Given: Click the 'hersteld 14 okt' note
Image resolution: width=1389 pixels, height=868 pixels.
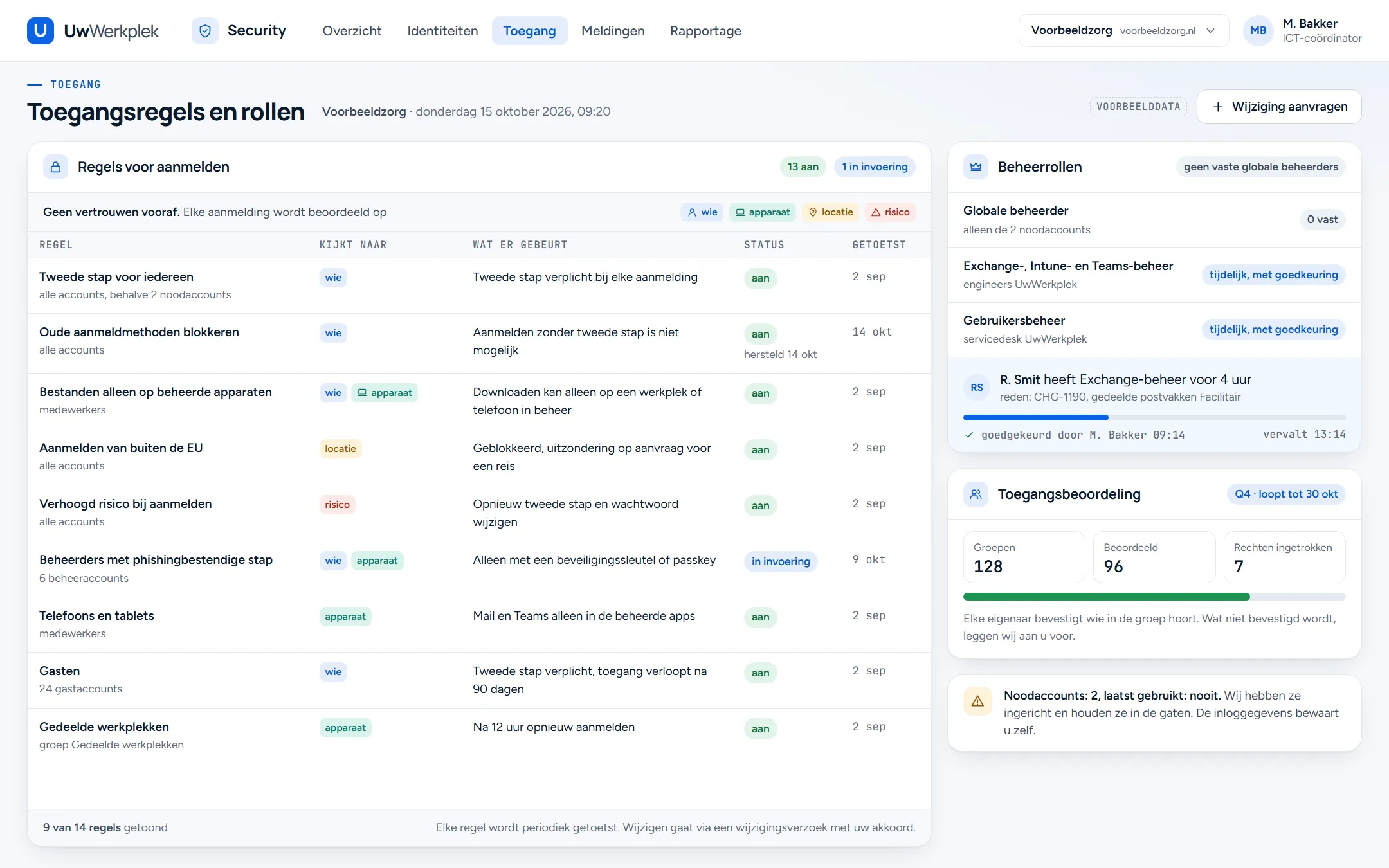Looking at the screenshot, I should click(780, 355).
